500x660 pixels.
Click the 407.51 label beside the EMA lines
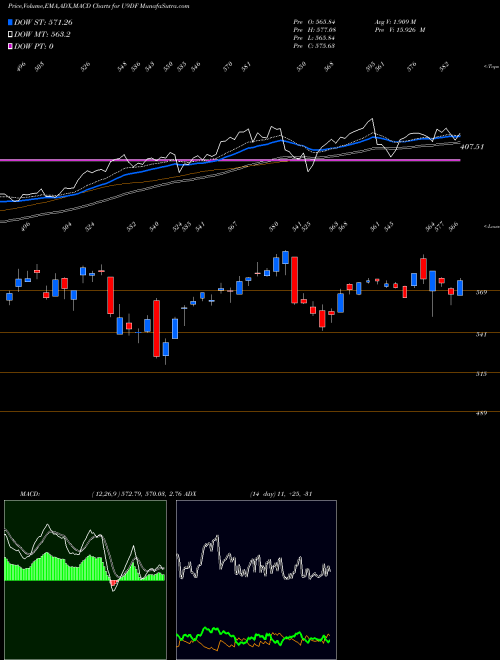click(x=472, y=146)
